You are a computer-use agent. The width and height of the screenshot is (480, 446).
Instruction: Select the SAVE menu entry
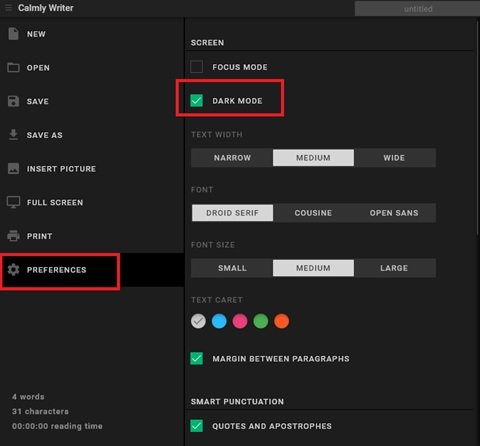pos(92,101)
